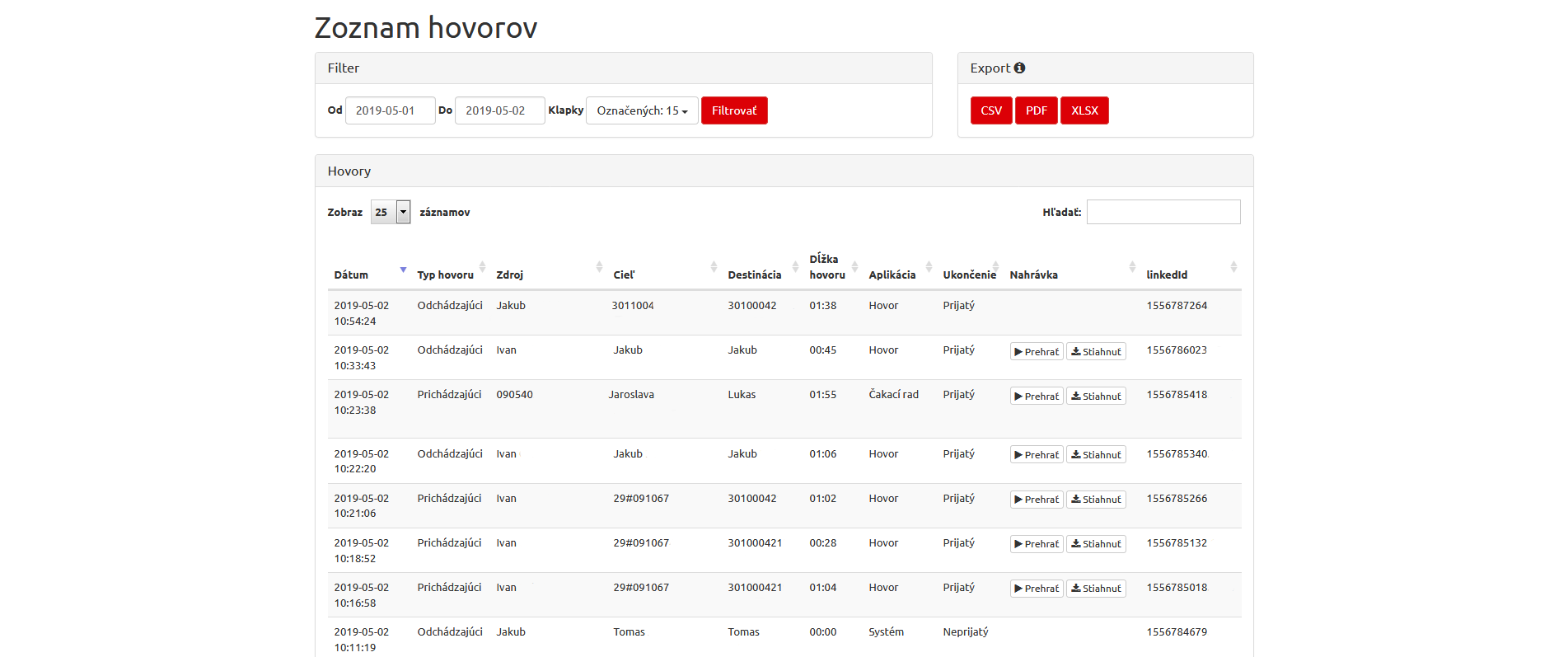This screenshot has height=657, width=1568.
Task: Download recording for call 1556785266
Action: click(x=1096, y=500)
